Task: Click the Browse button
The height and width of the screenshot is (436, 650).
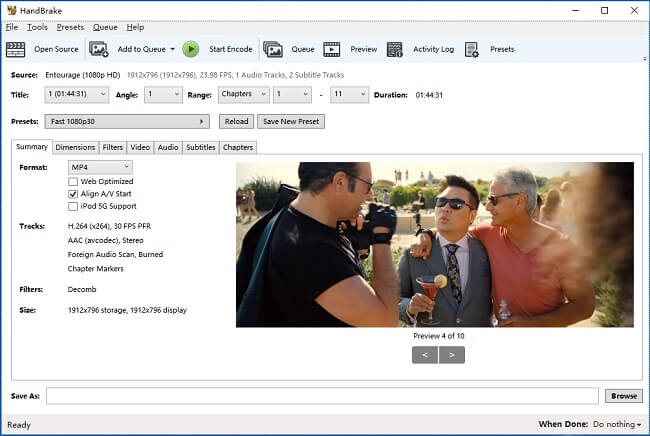Action: pyautogui.click(x=623, y=396)
